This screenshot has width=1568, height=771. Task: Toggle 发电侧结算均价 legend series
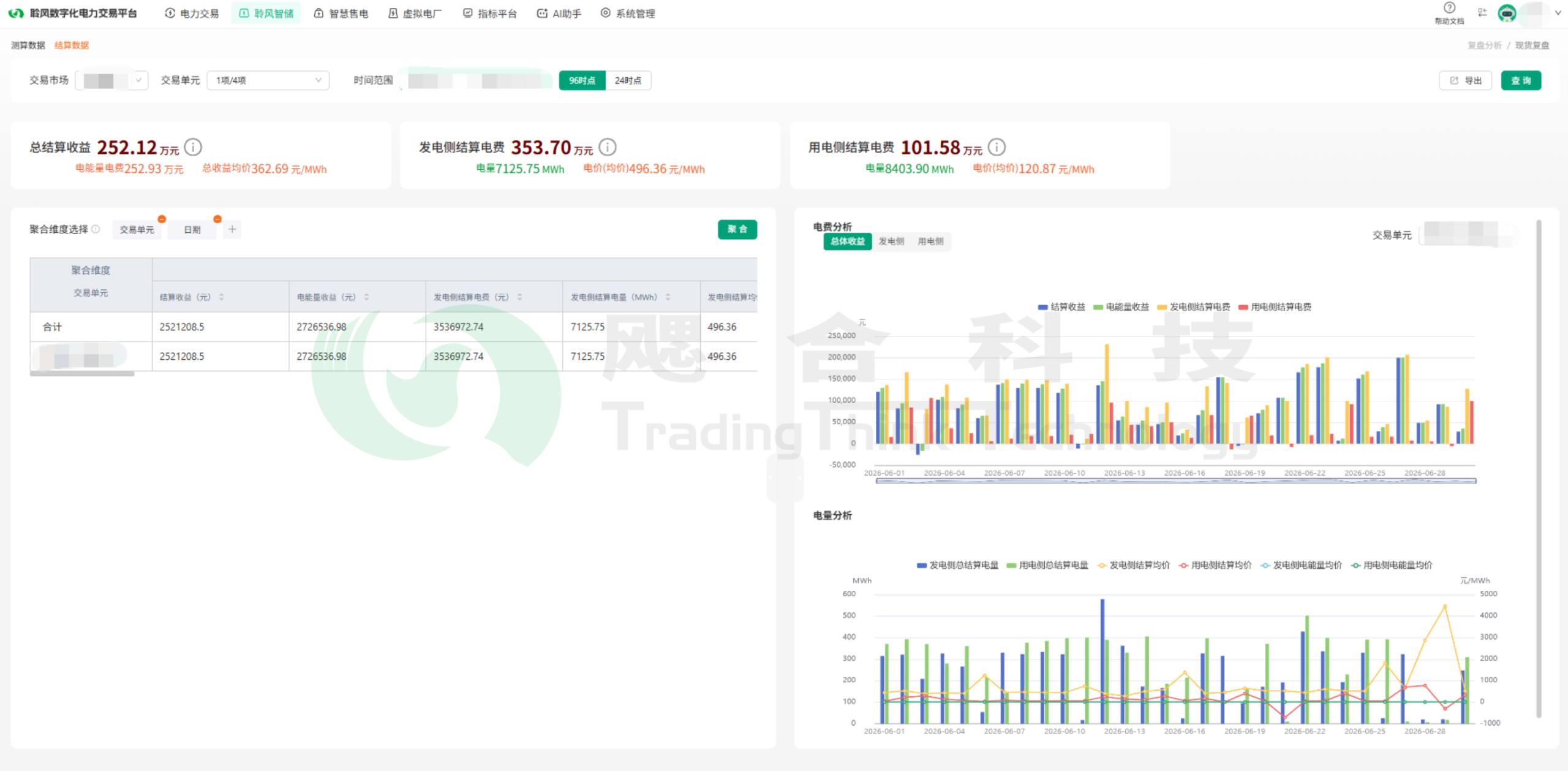(1133, 565)
